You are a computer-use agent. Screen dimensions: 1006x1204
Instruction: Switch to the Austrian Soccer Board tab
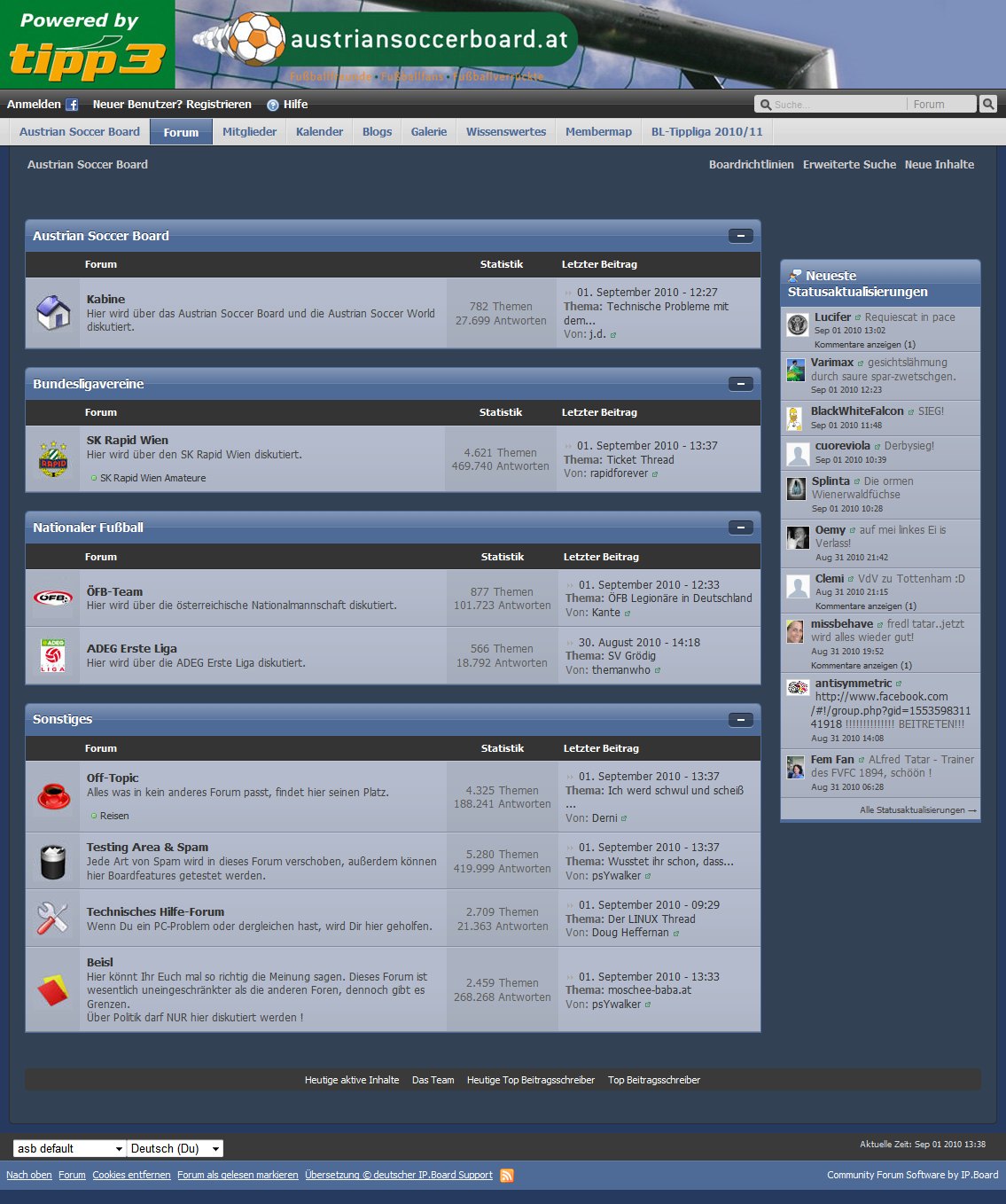coord(80,132)
